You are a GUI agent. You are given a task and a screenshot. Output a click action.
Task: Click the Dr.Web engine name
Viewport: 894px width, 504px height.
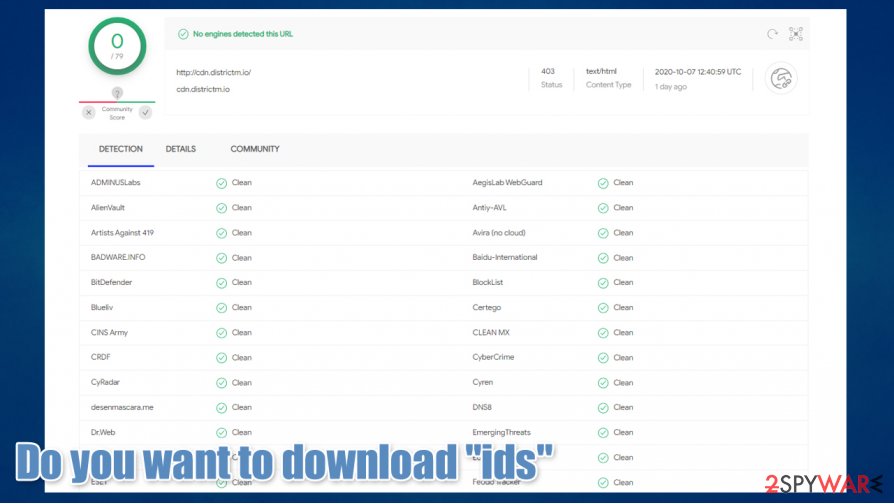103,432
